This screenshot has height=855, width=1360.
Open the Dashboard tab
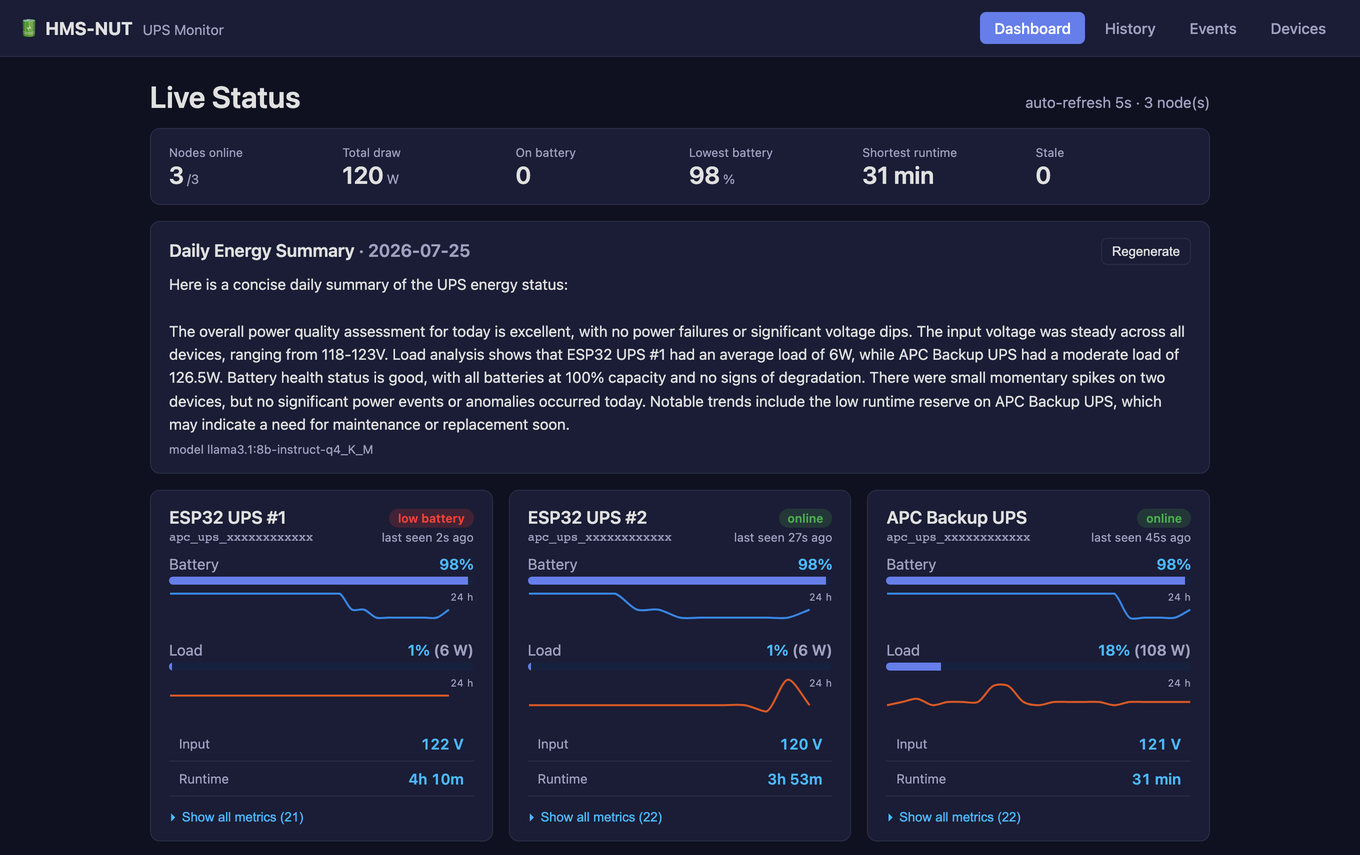tap(1032, 28)
